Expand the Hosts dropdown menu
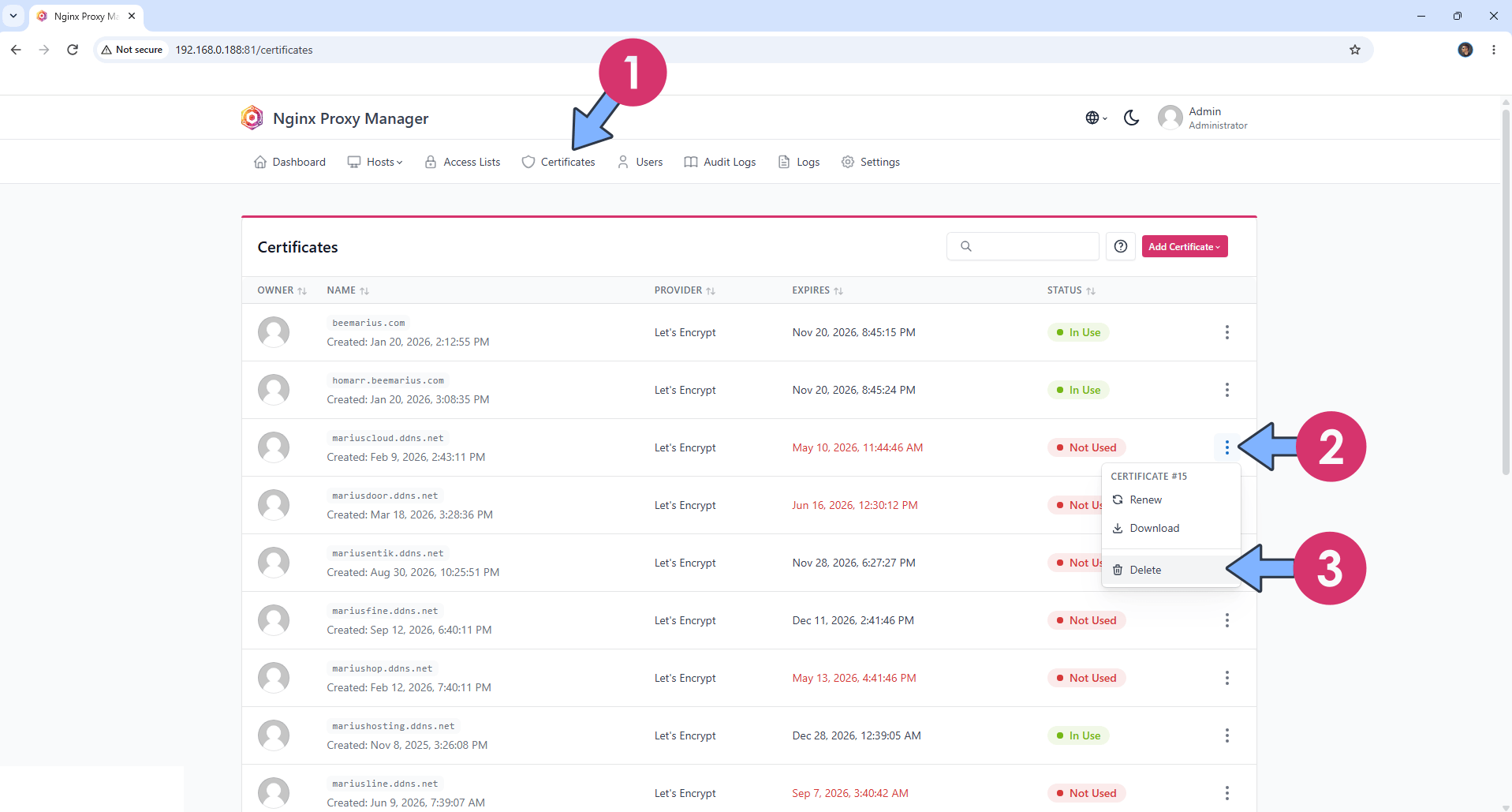 (x=375, y=162)
